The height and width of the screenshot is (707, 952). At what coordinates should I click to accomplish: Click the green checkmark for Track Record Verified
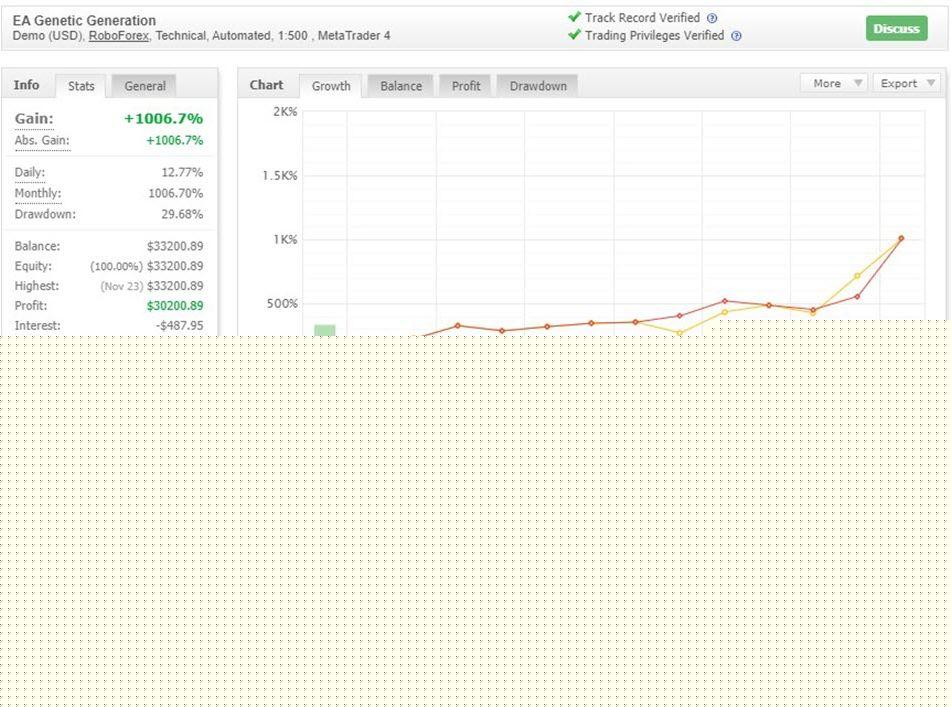(574, 17)
